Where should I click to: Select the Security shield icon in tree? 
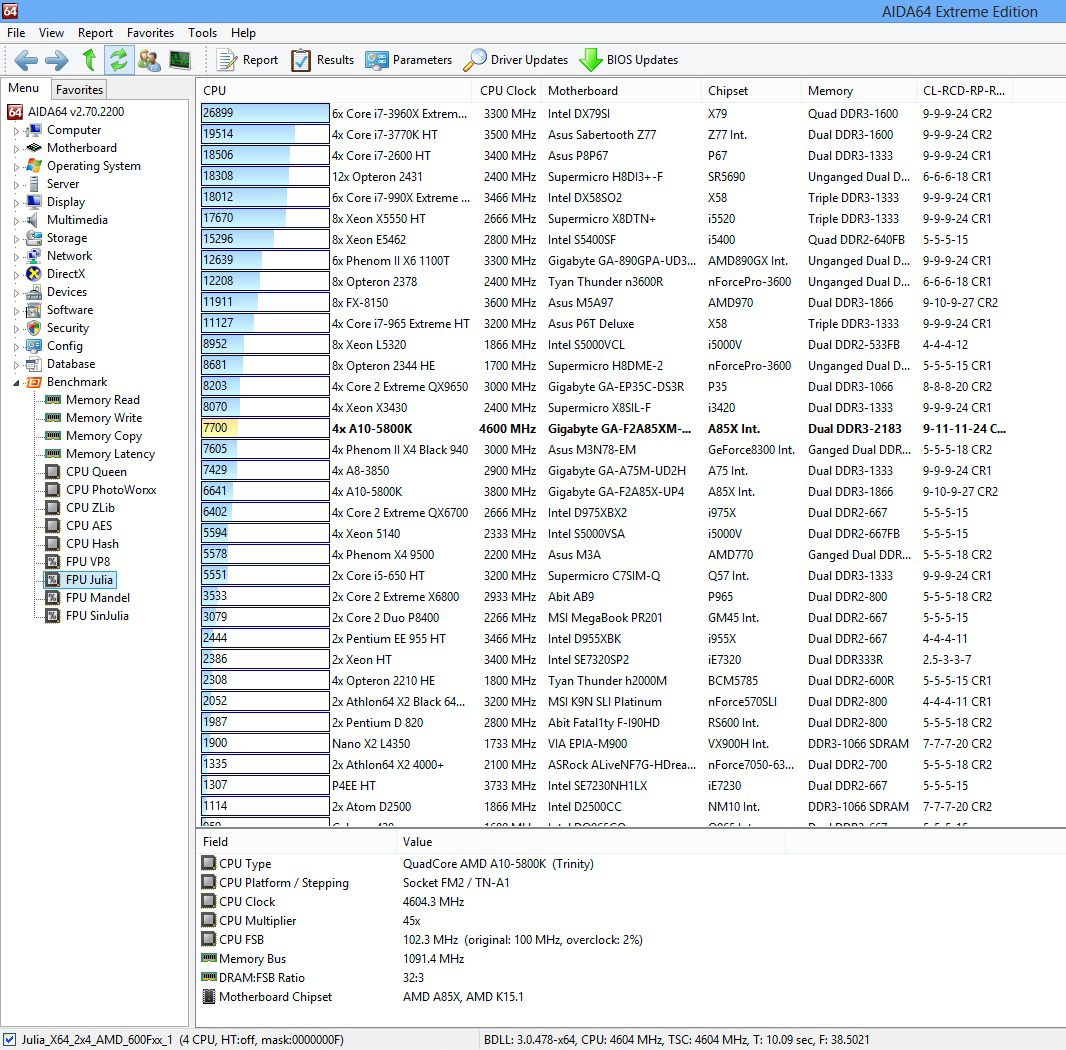click(33, 328)
